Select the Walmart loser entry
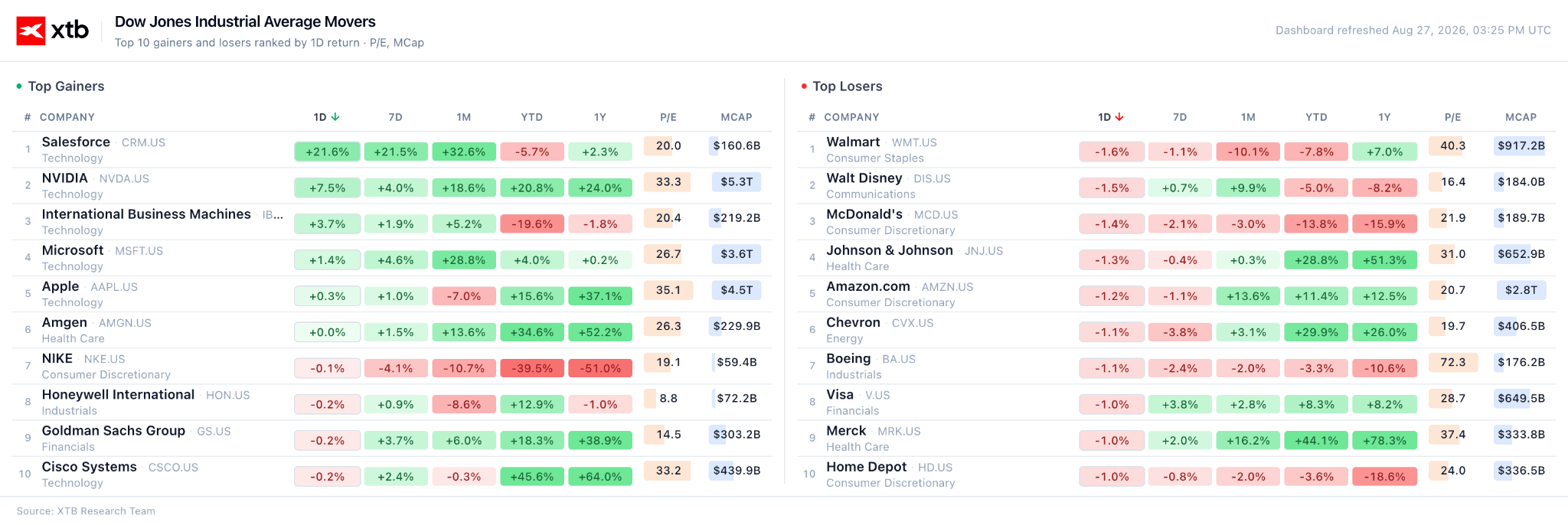Viewport: 1568px width, 525px height. pyautogui.click(x=1176, y=149)
